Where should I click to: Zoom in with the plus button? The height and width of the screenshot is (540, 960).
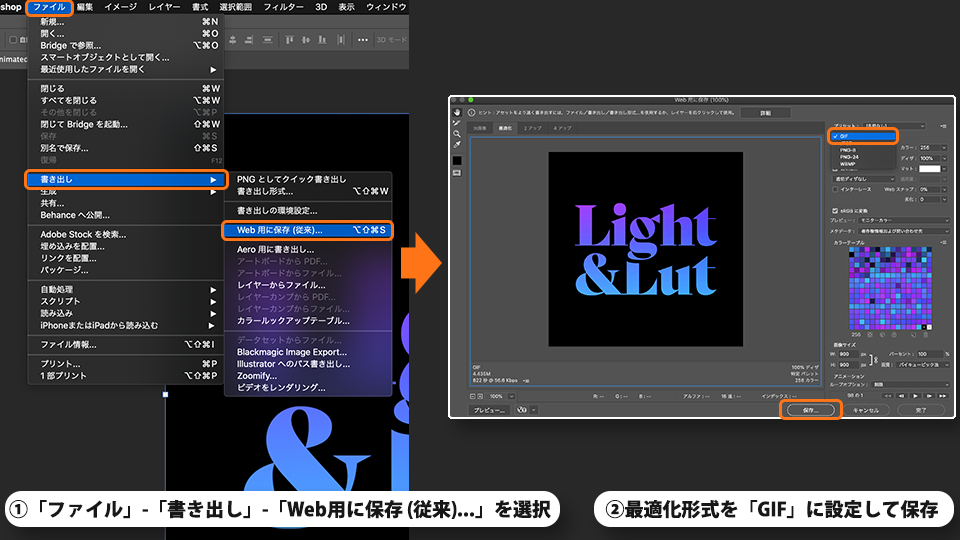tap(480, 396)
